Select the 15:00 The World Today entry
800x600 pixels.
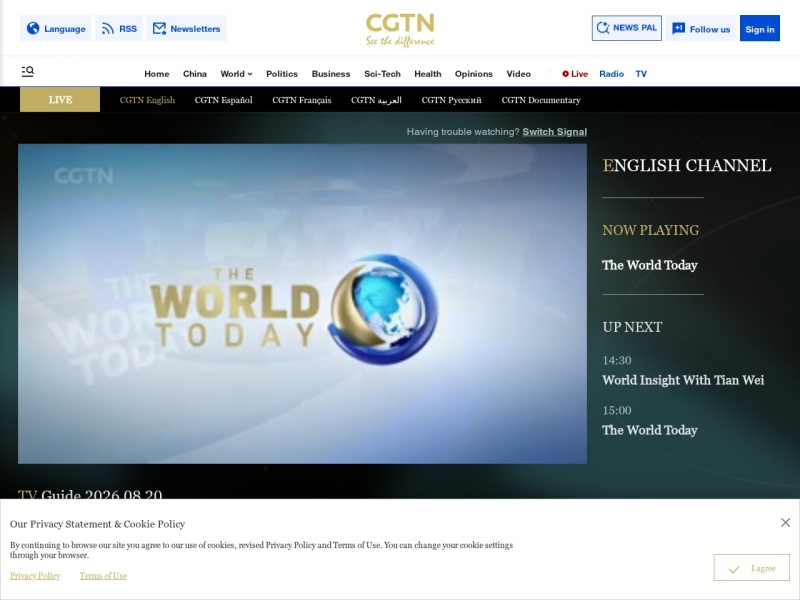[649, 430]
